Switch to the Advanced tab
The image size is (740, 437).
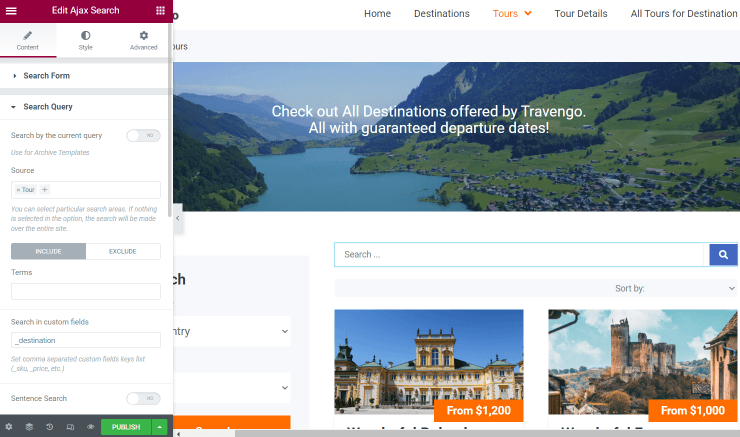pyautogui.click(x=143, y=41)
